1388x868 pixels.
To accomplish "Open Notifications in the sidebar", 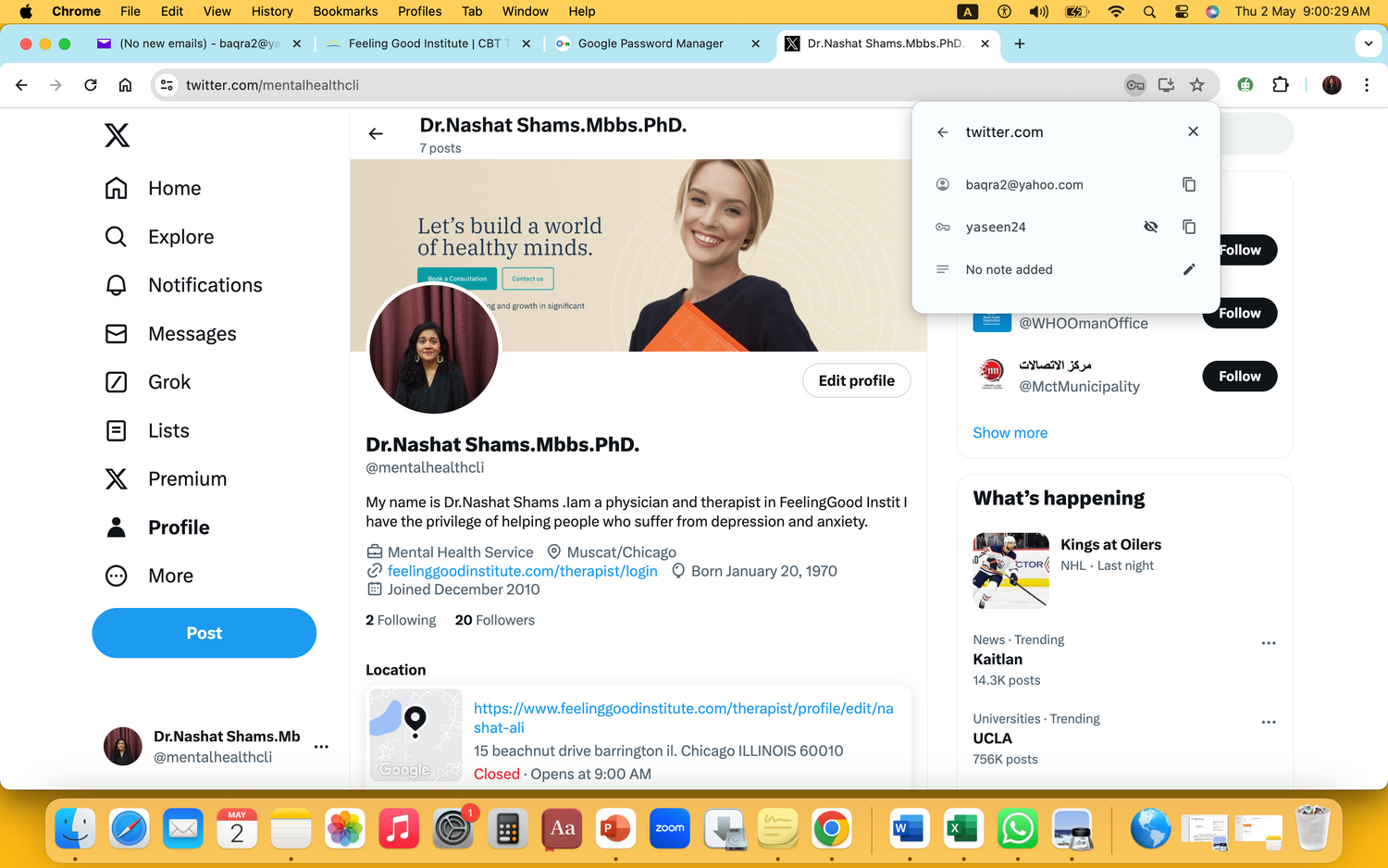I will tap(183, 285).
